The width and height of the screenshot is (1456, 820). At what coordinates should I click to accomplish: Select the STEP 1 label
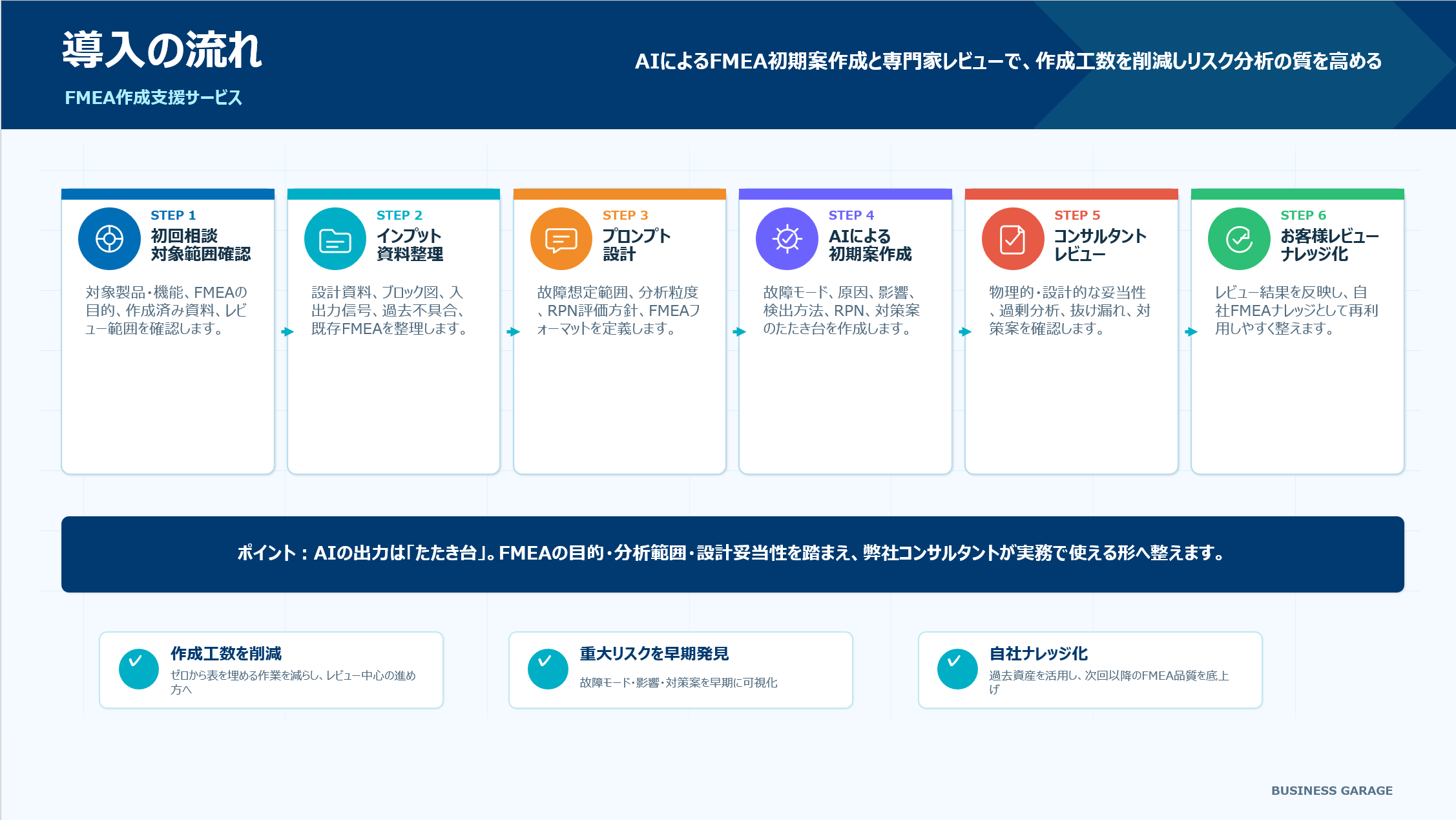click(173, 215)
